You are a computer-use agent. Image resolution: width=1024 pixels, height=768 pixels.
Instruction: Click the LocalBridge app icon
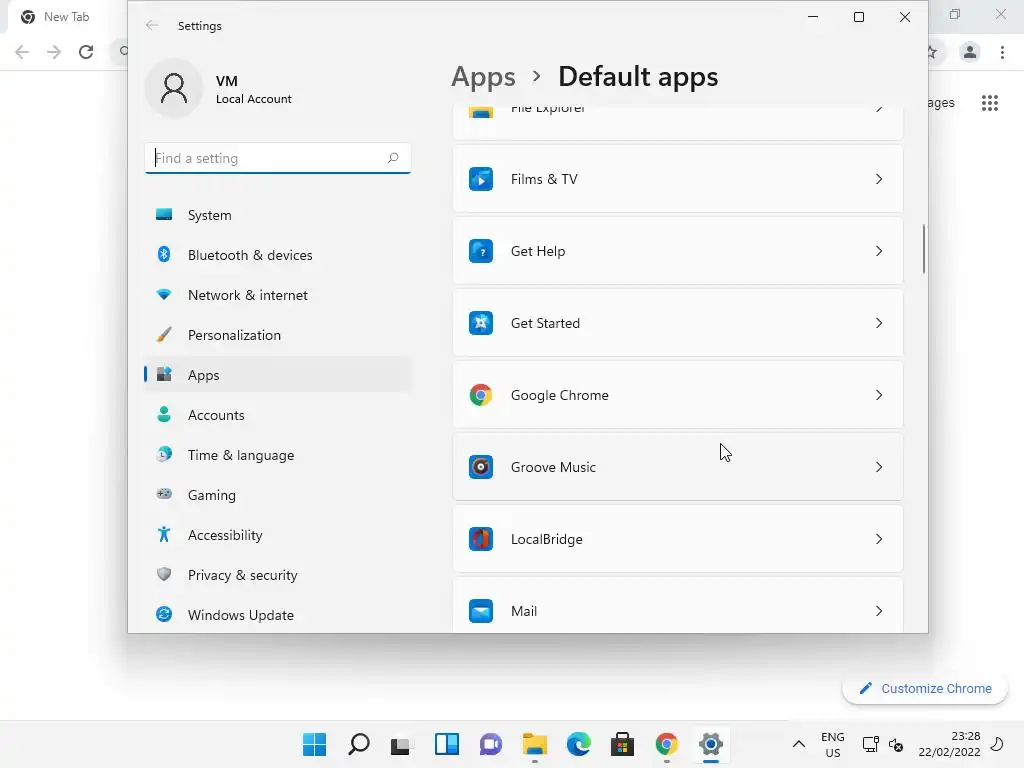481,539
